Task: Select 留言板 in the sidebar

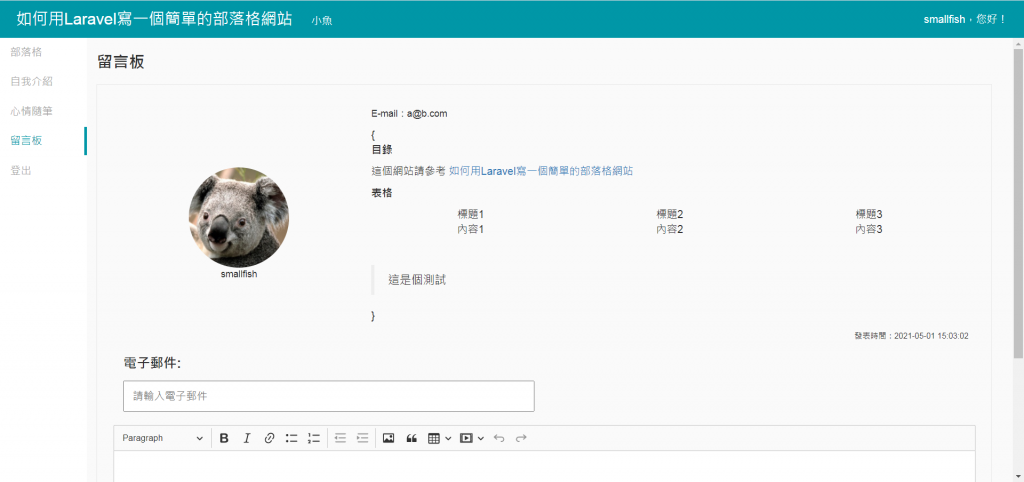Action: [x=26, y=140]
